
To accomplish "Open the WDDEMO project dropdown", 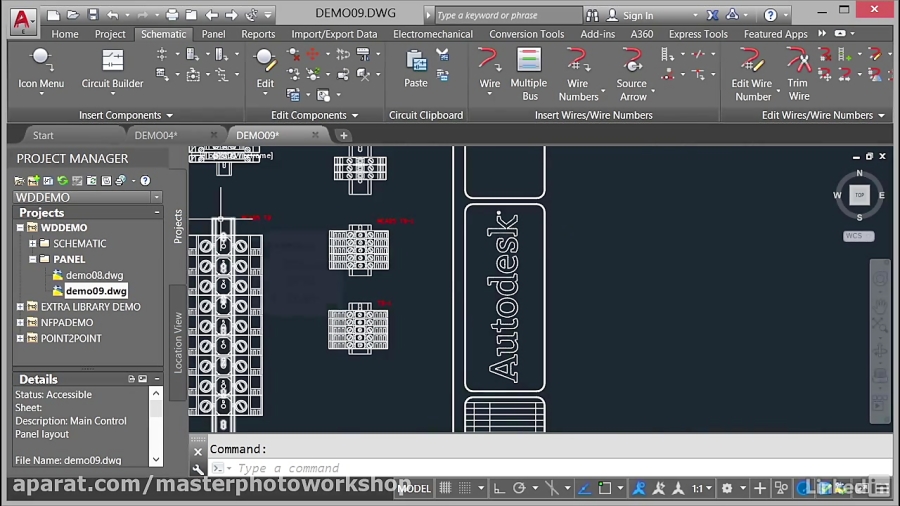I will [x=157, y=197].
